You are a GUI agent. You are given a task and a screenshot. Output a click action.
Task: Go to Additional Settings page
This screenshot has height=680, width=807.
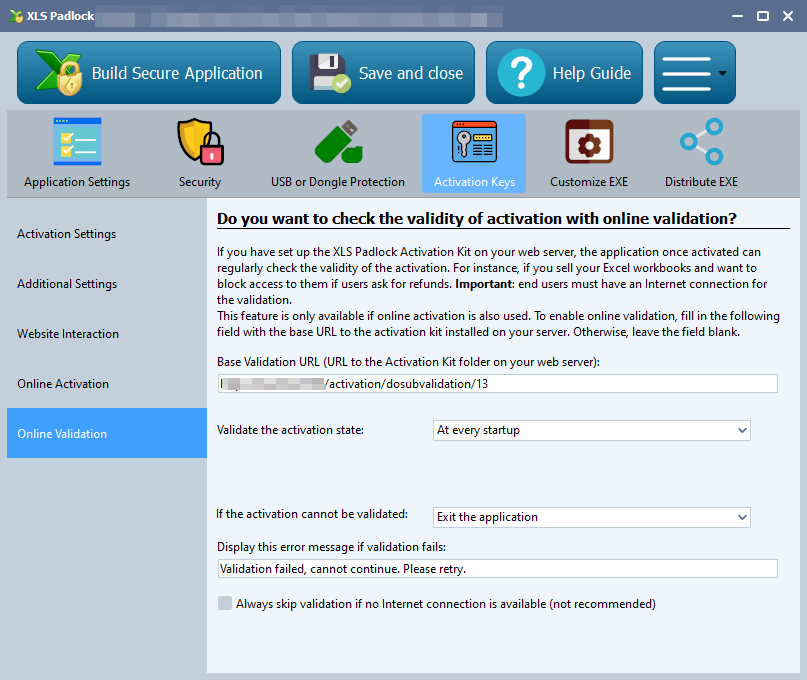[x=107, y=284]
